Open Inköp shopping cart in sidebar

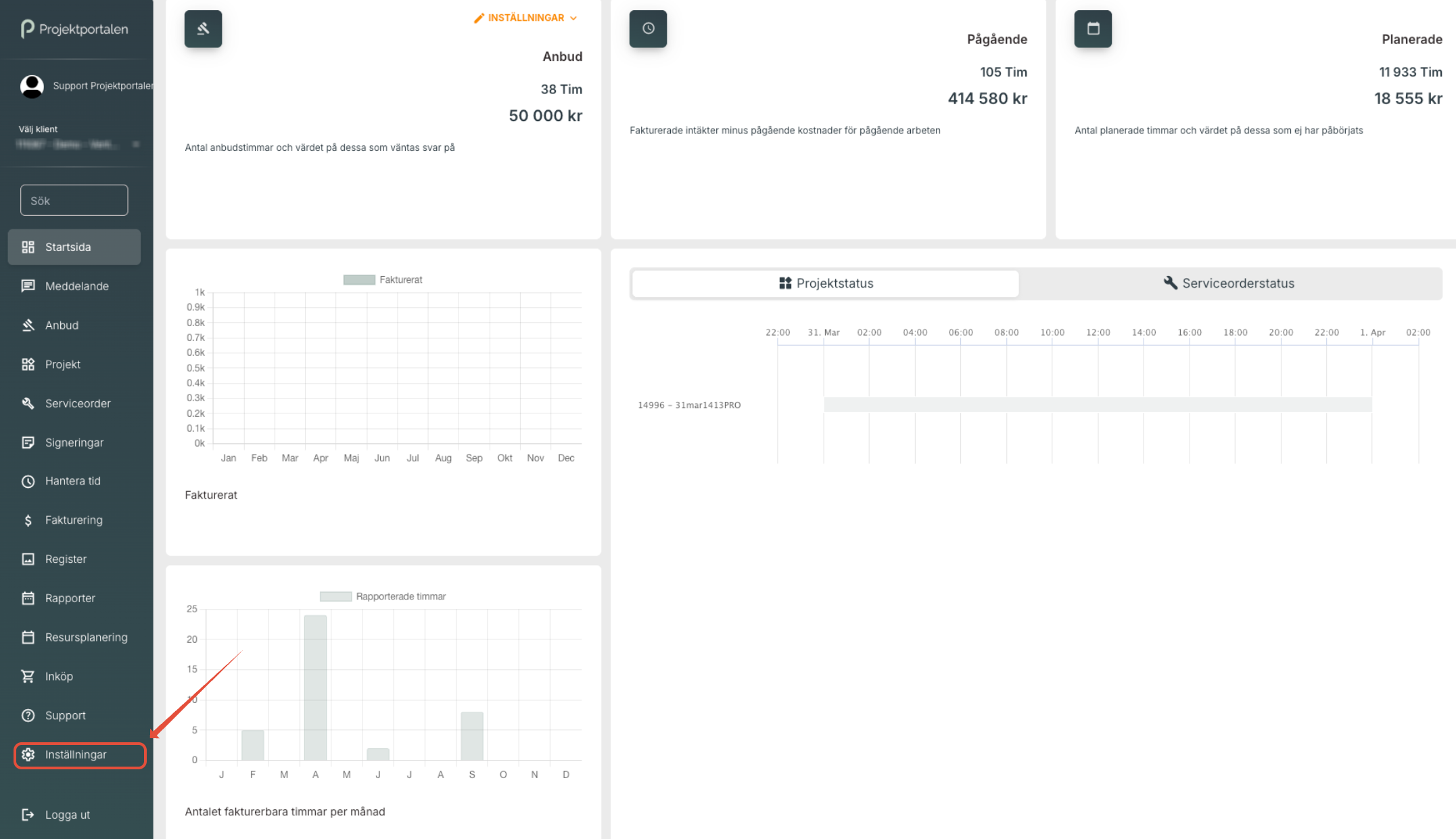click(59, 677)
